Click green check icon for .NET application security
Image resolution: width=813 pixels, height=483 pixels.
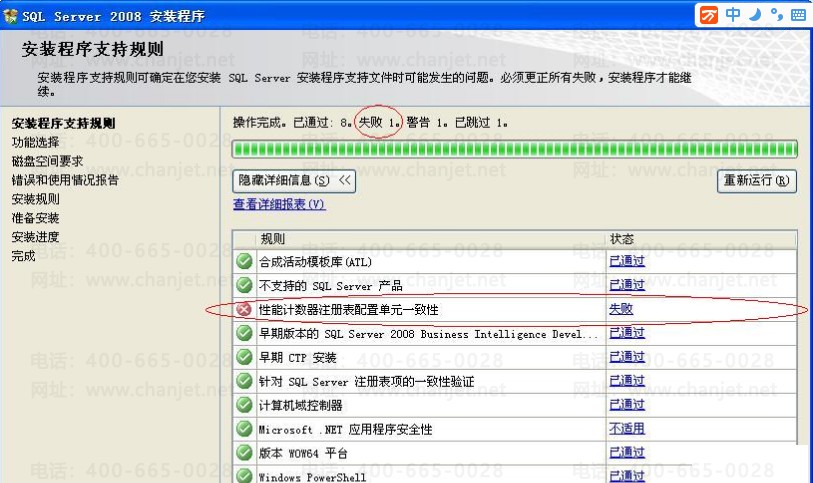click(244, 429)
